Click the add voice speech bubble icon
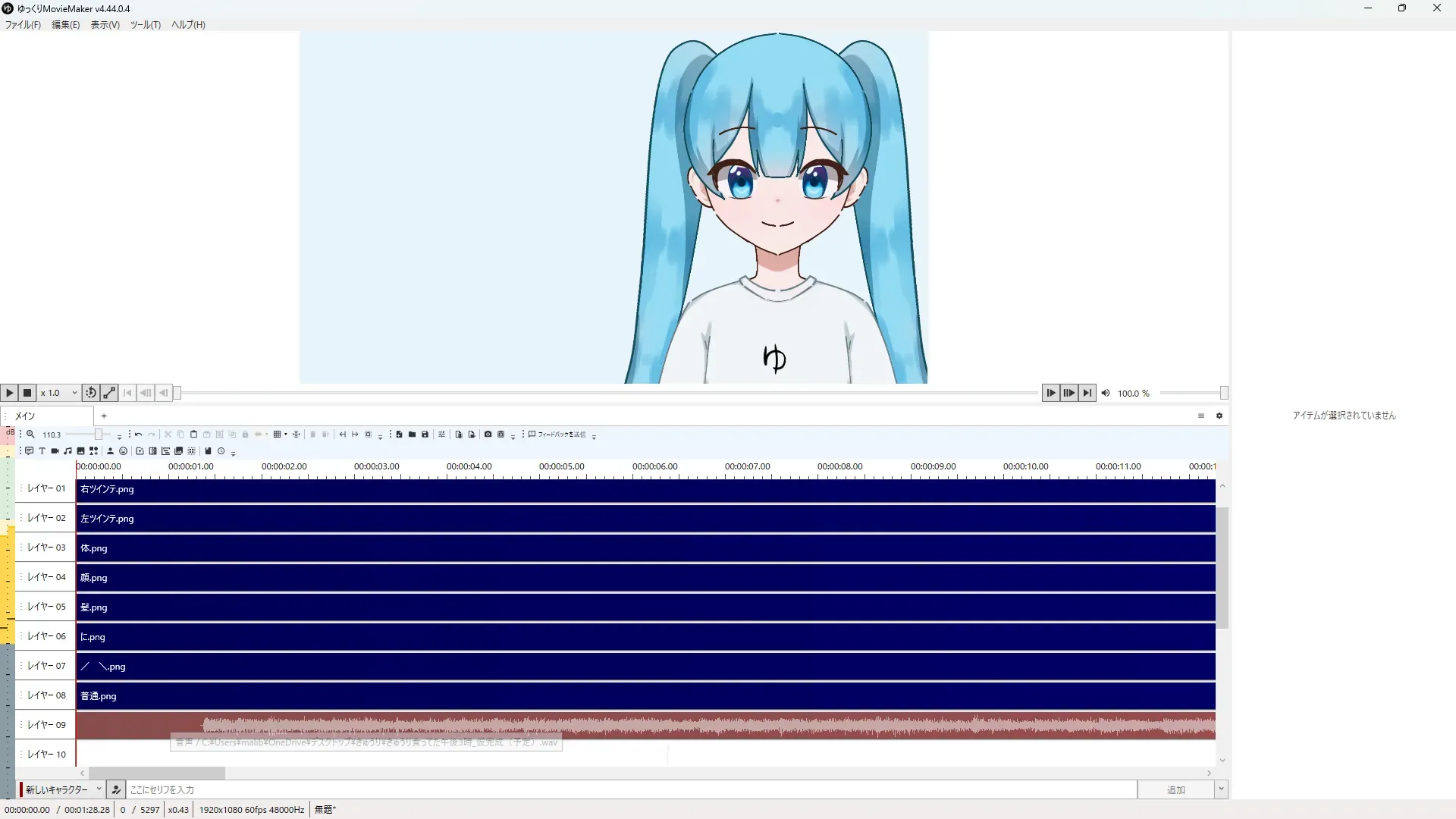 [29, 451]
